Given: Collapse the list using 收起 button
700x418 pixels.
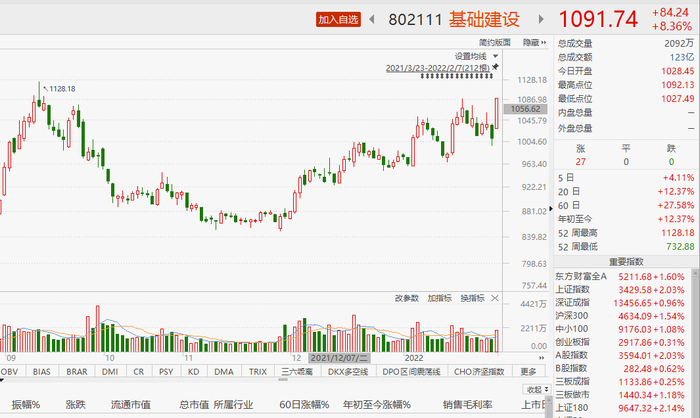Looking at the screenshot, I should [537, 390].
